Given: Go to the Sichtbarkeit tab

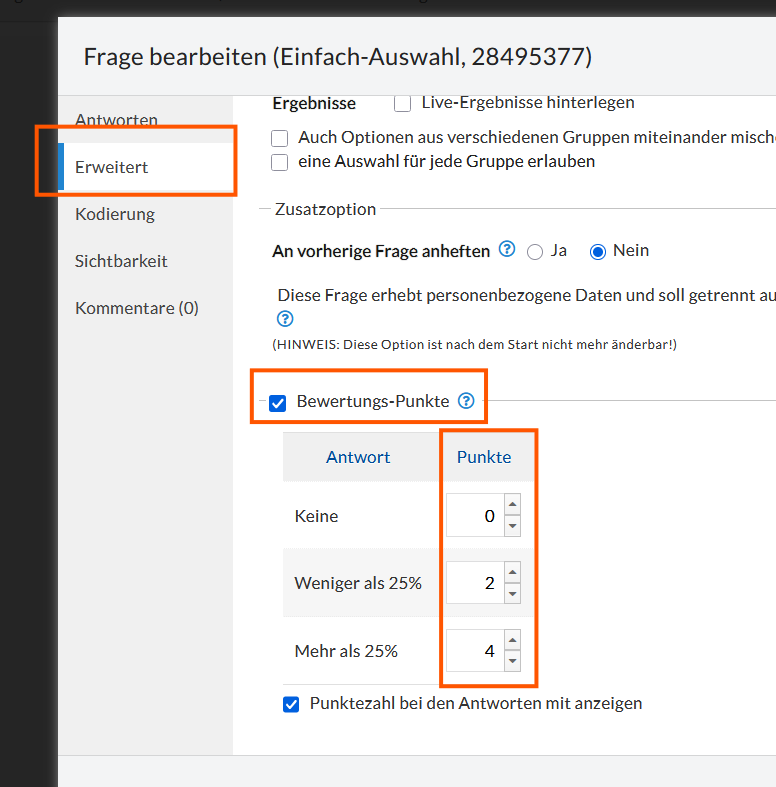Looking at the screenshot, I should (x=121, y=261).
